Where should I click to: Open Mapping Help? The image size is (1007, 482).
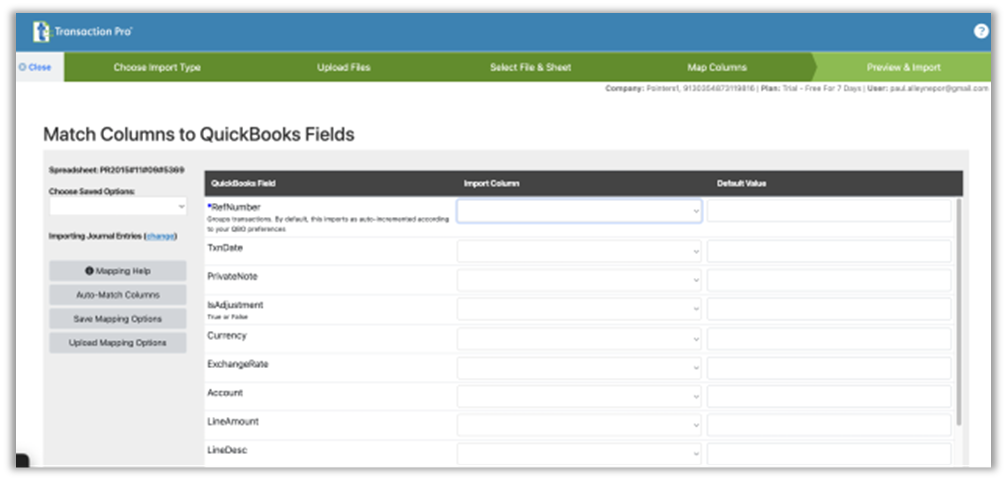coord(118,271)
